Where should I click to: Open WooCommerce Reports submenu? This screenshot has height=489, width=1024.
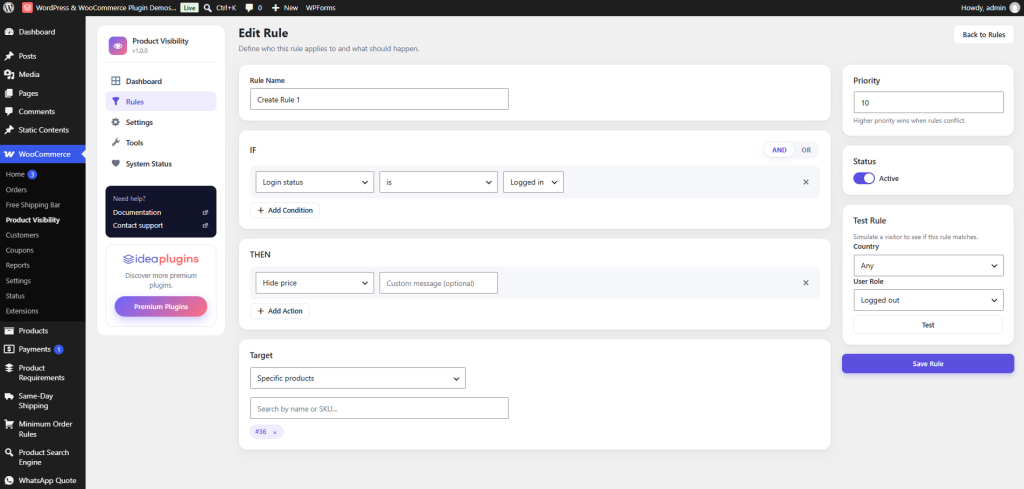[x=18, y=265]
